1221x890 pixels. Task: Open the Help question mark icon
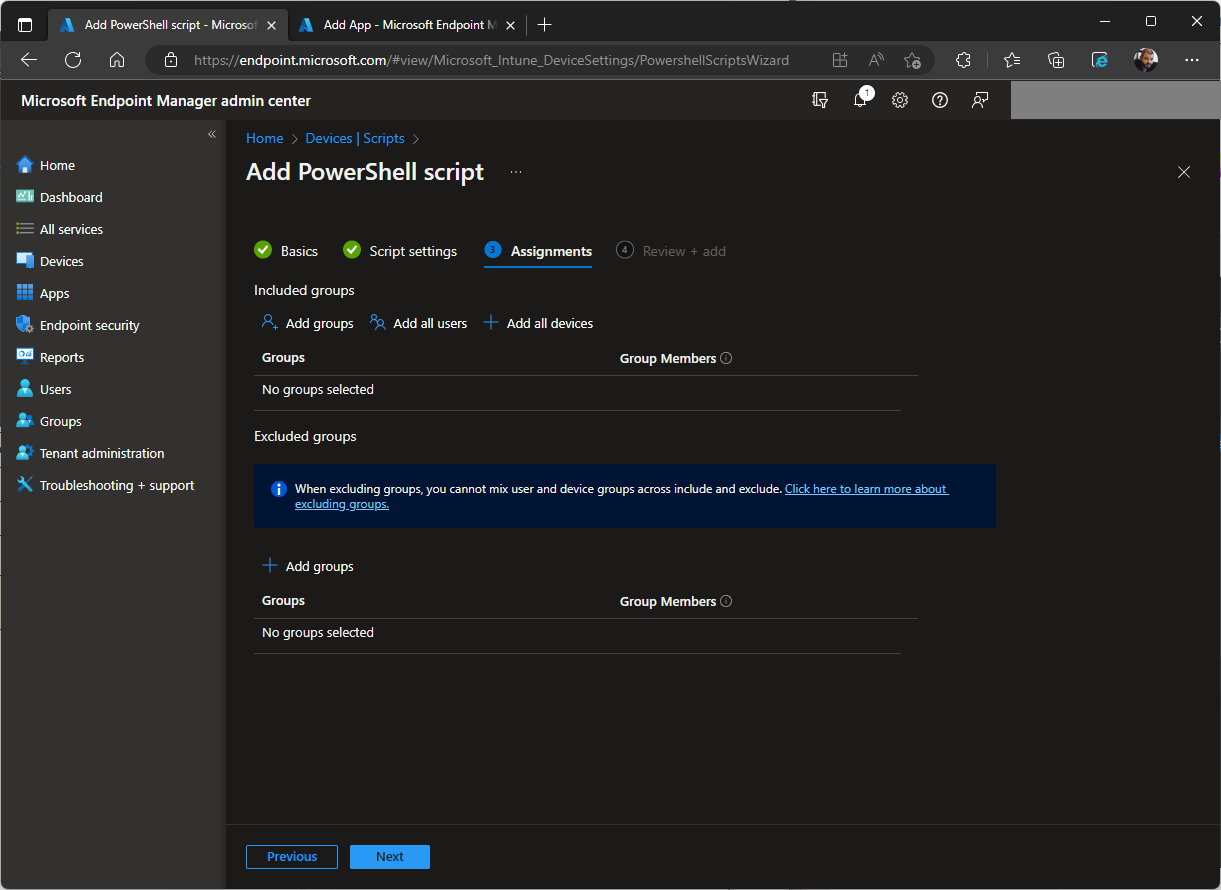[940, 100]
